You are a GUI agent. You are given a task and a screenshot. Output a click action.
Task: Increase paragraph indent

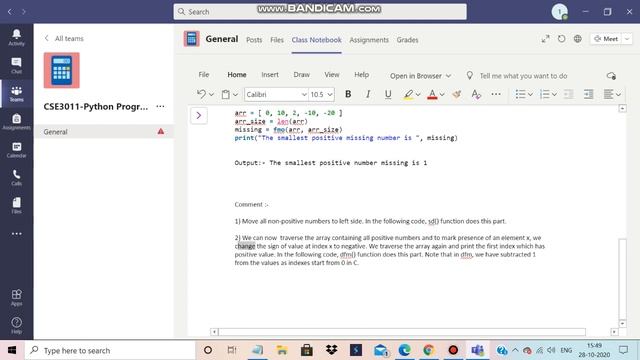[x=589, y=94]
